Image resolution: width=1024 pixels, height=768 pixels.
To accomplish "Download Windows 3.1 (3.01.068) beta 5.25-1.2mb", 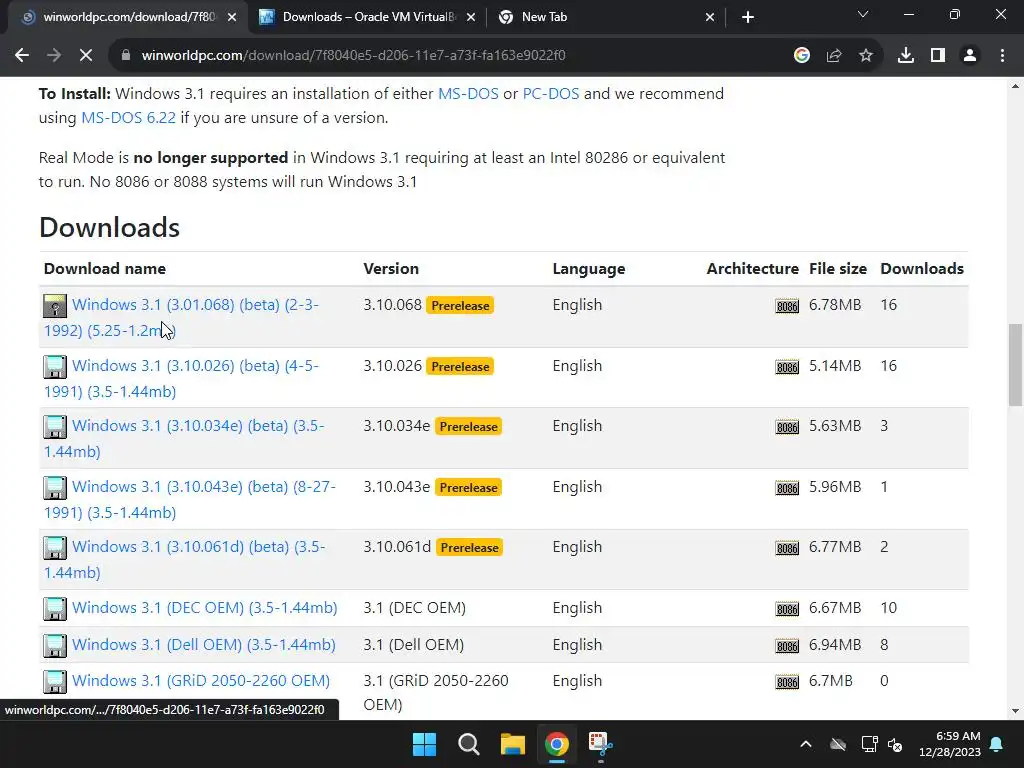I will (x=182, y=317).
